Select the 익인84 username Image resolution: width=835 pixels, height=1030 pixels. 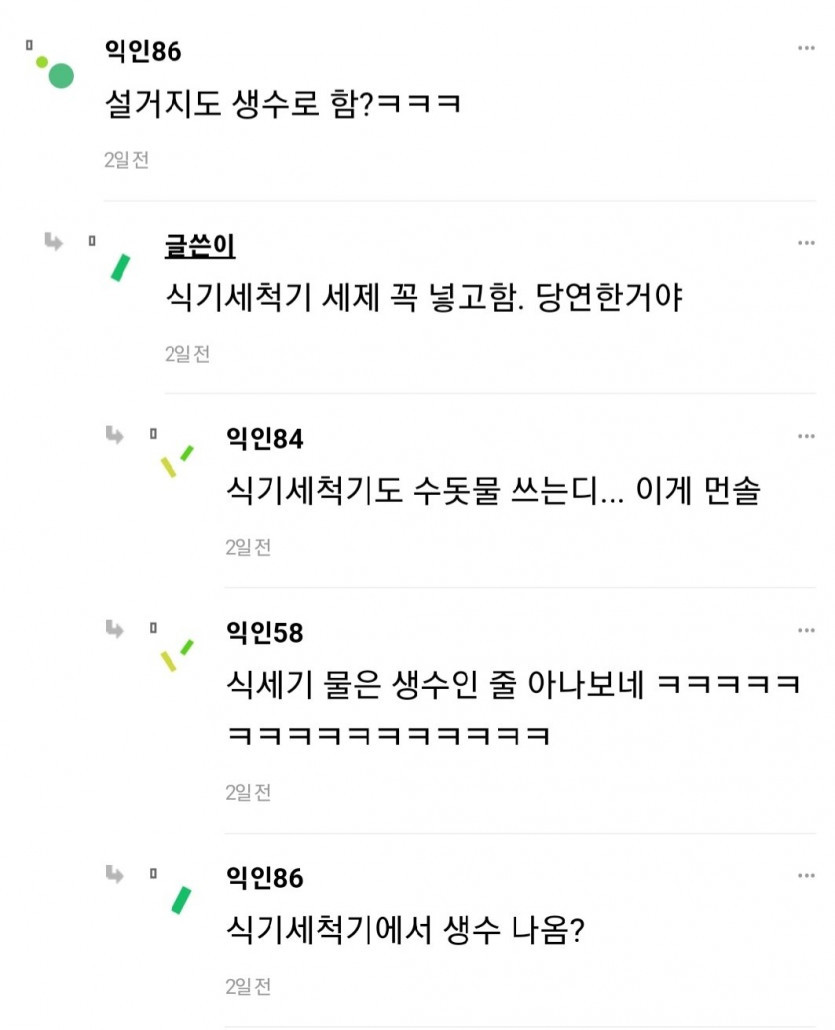(265, 438)
